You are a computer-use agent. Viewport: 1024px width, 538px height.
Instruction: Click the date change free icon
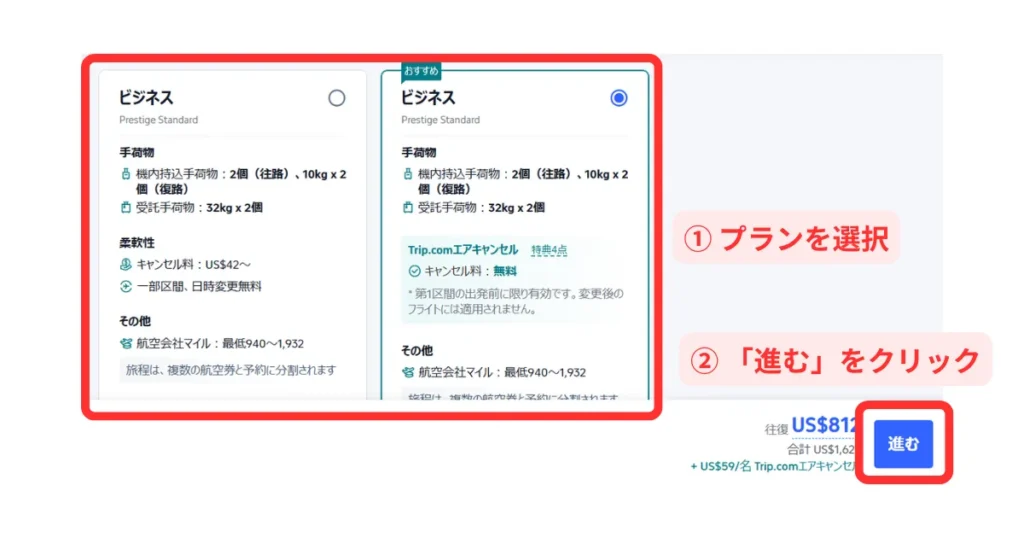point(125,286)
